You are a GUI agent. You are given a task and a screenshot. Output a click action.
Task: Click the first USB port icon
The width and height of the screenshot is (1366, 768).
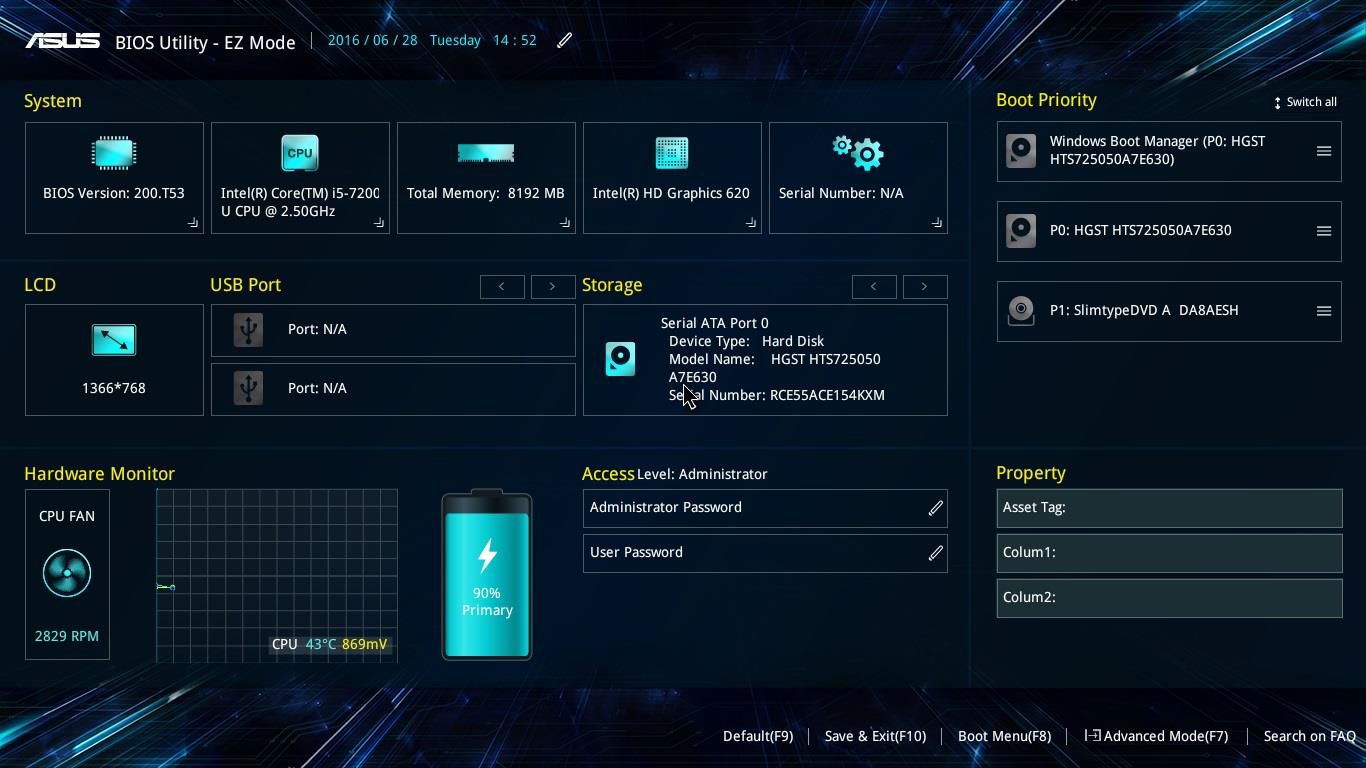coord(248,329)
